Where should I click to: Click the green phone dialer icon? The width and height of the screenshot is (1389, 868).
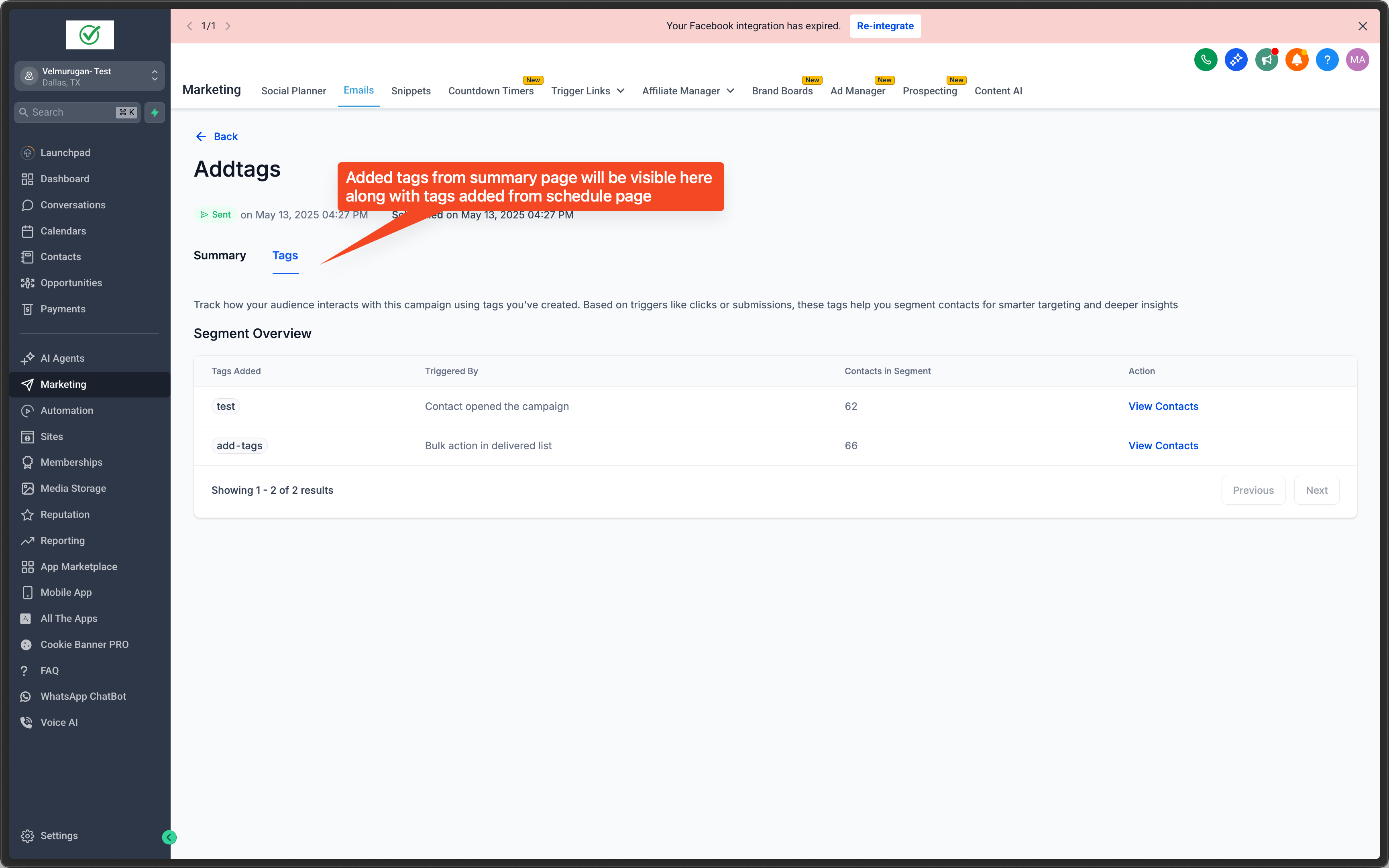coord(1205,60)
